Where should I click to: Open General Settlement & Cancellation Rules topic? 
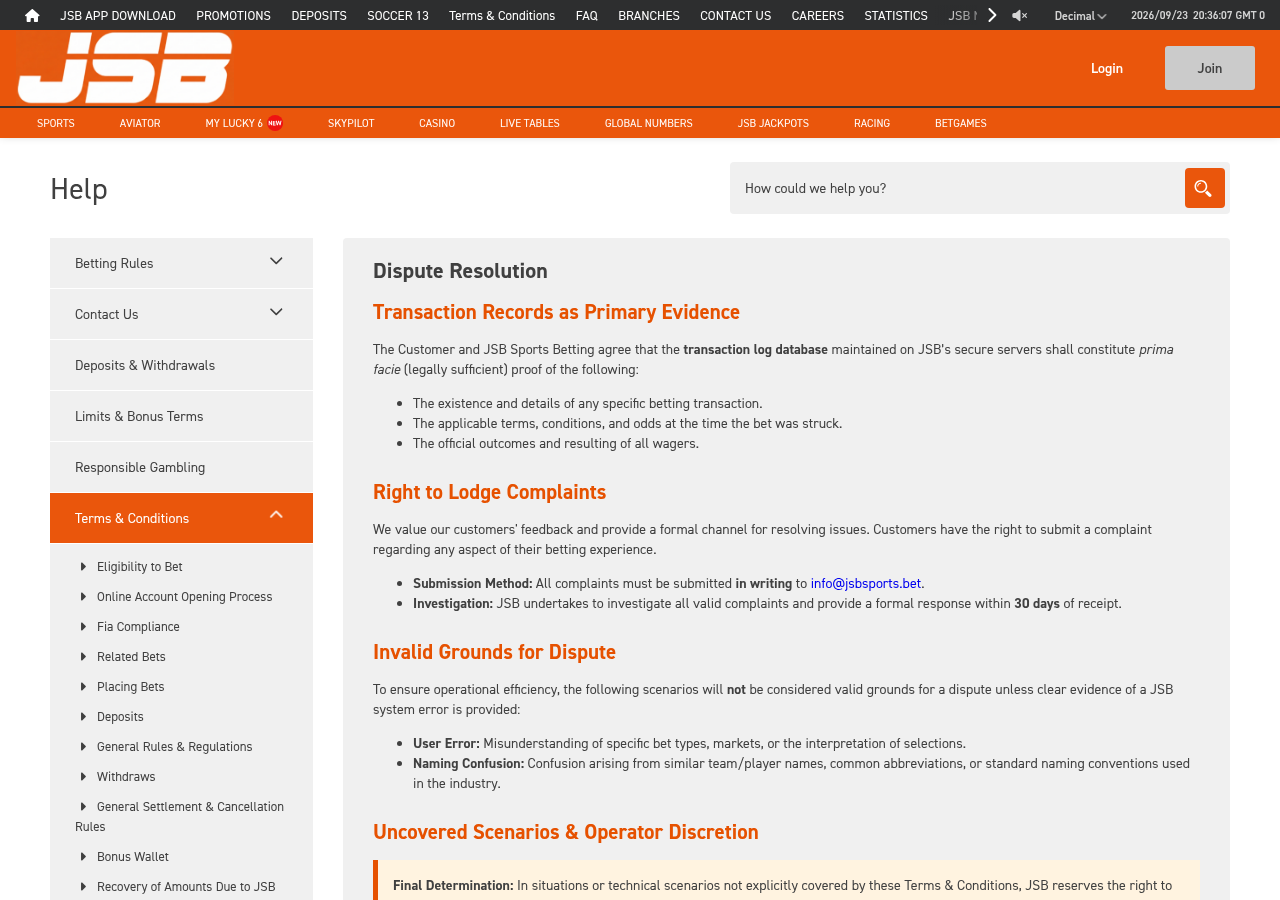click(x=180, y=816)
